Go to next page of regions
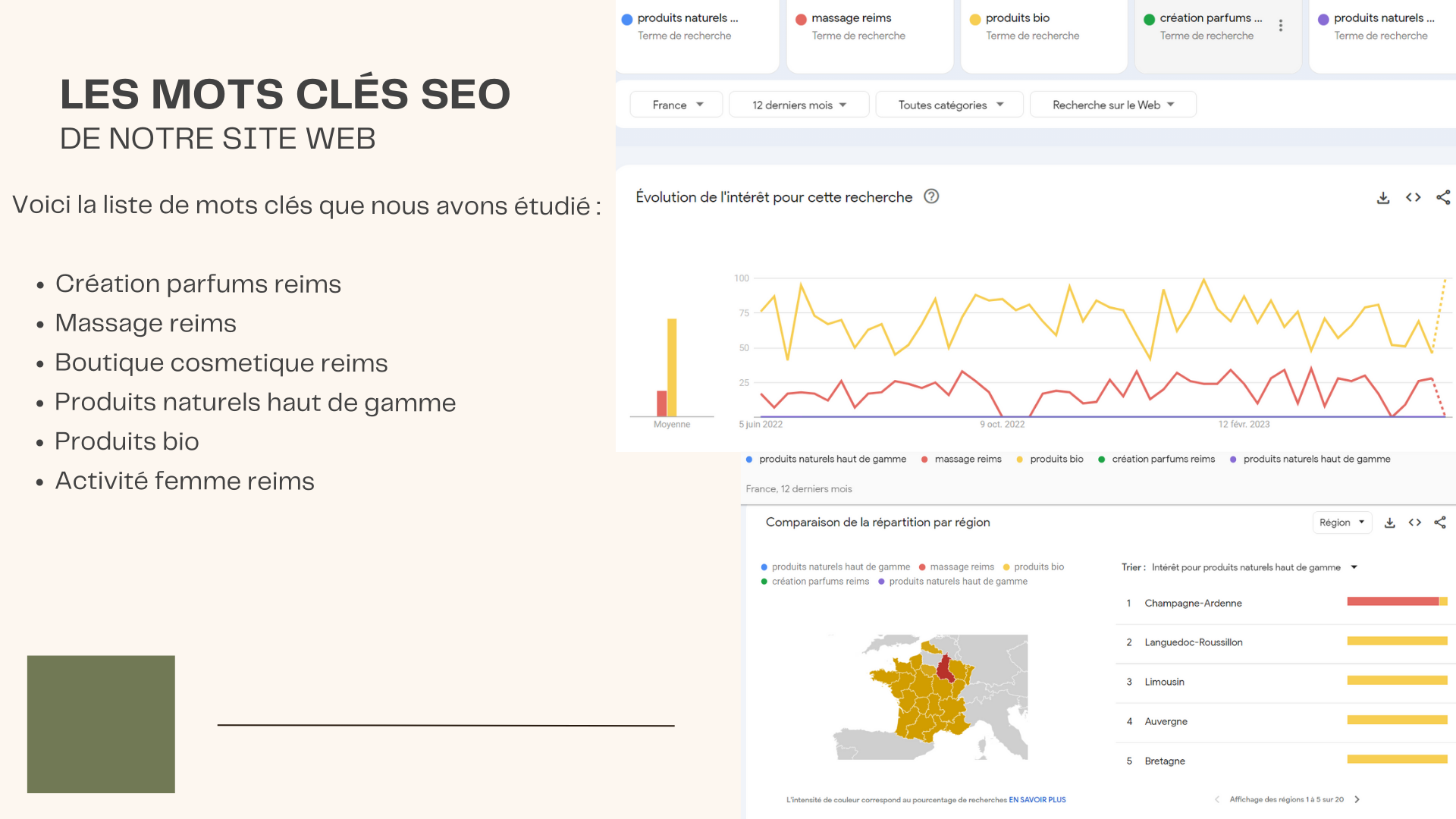This screenshot has width=1456, height=819. point(1357,799)
